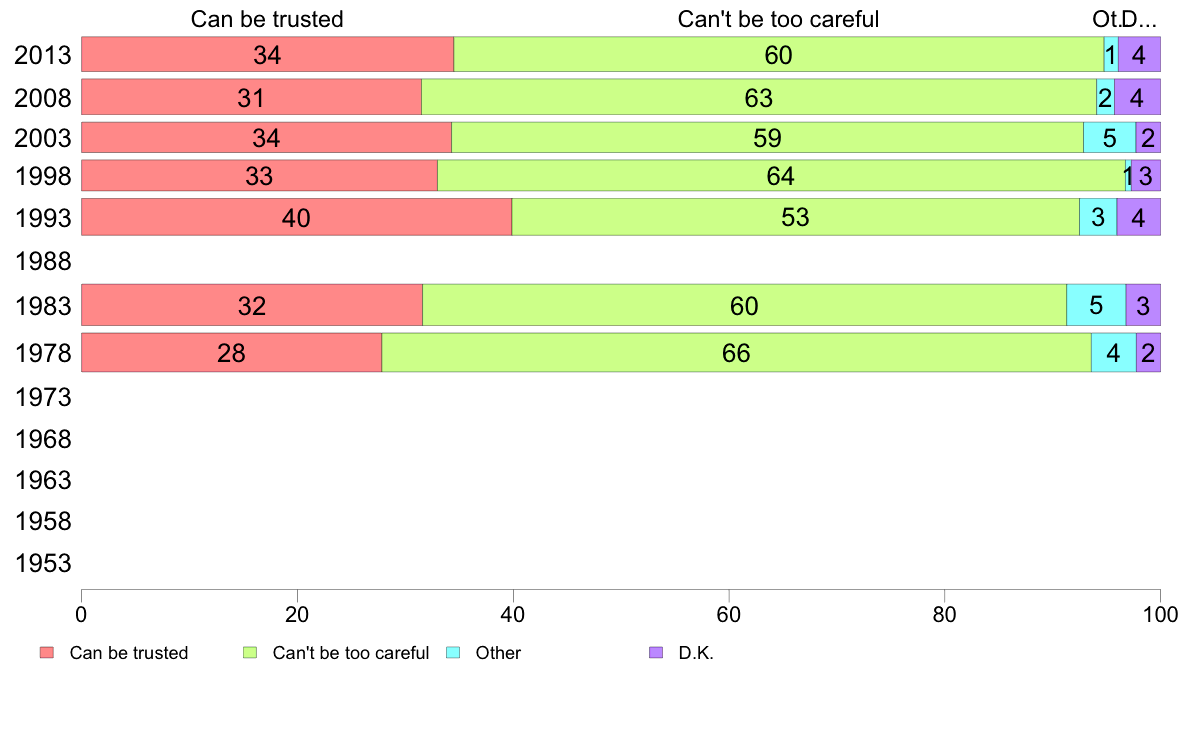Click the 'Can be trusted' column header
Viewport: 1188px width, 736px height.
tap(267, 19)
